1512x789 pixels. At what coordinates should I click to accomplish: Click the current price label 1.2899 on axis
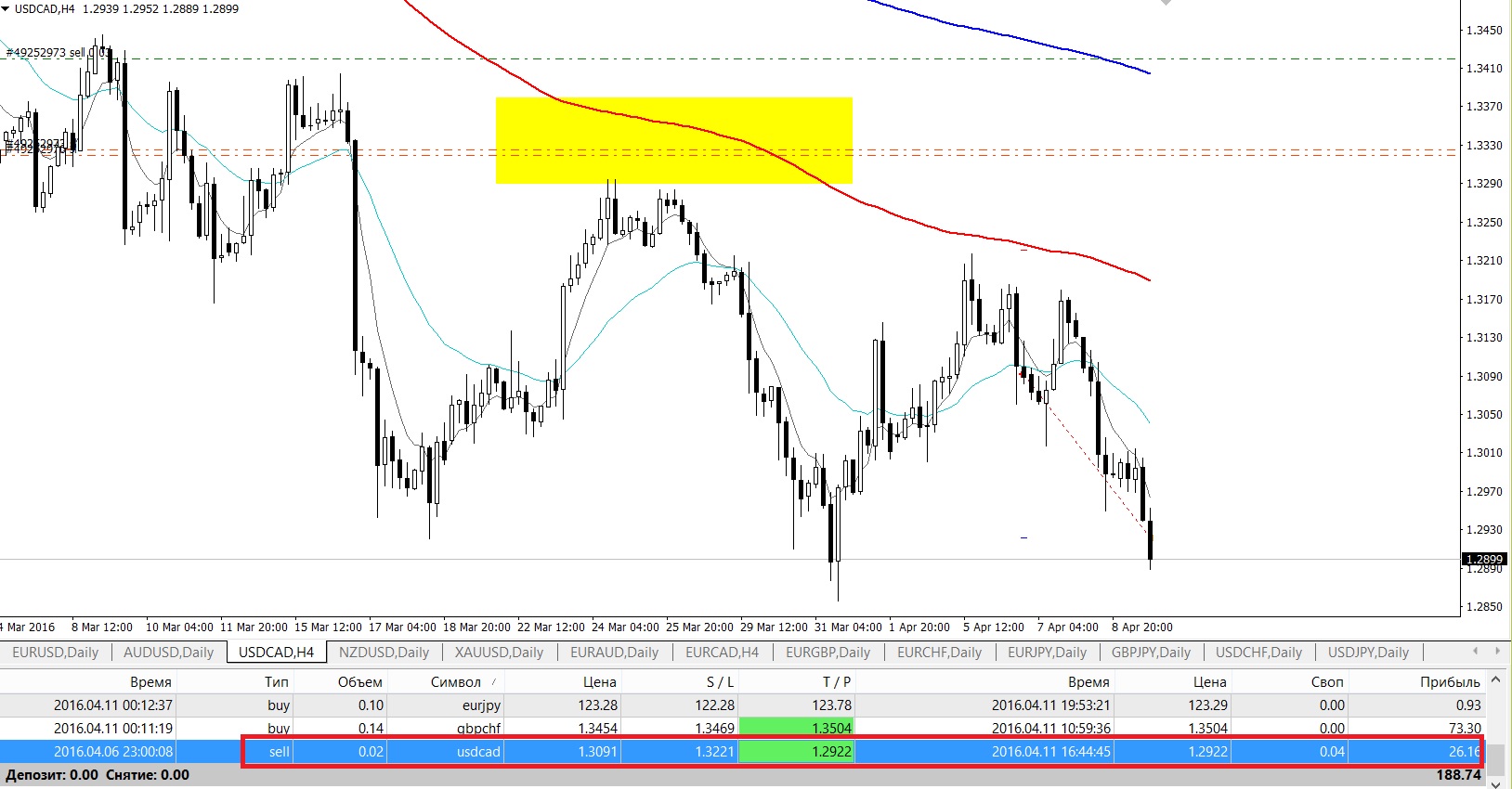[1483, 559]
